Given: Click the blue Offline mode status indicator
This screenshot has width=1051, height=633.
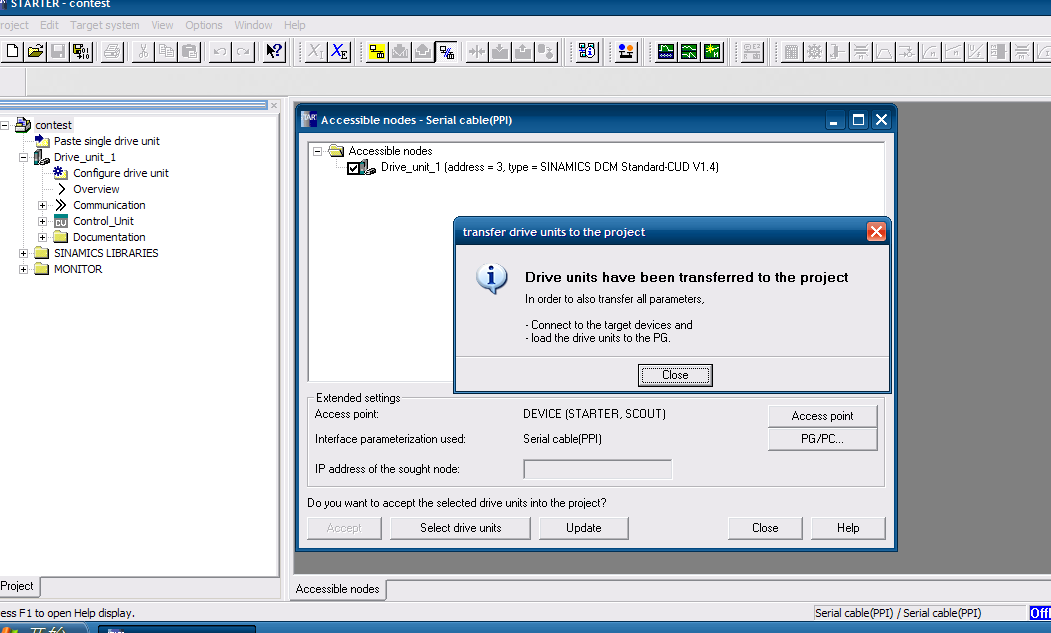Looking at the screenshot, I should click(1040, 613).
